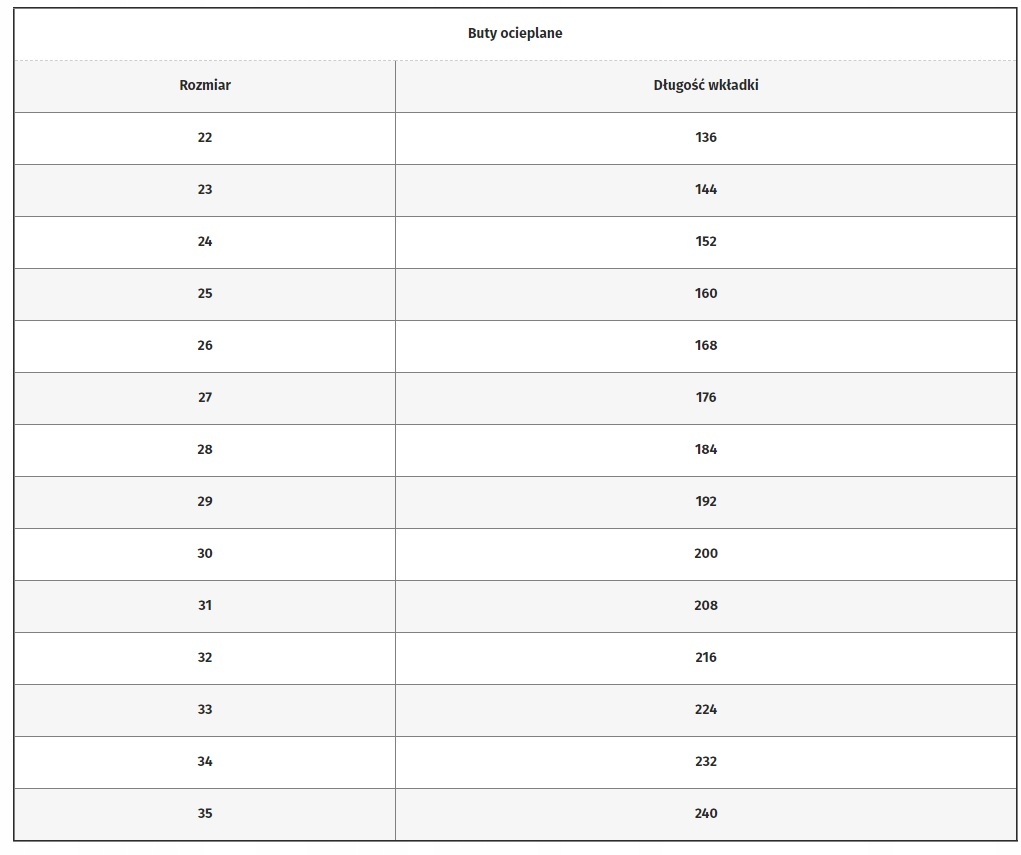Screen dimensions: 1021x855
Task: Select size 22 cell
Action: 205,137
